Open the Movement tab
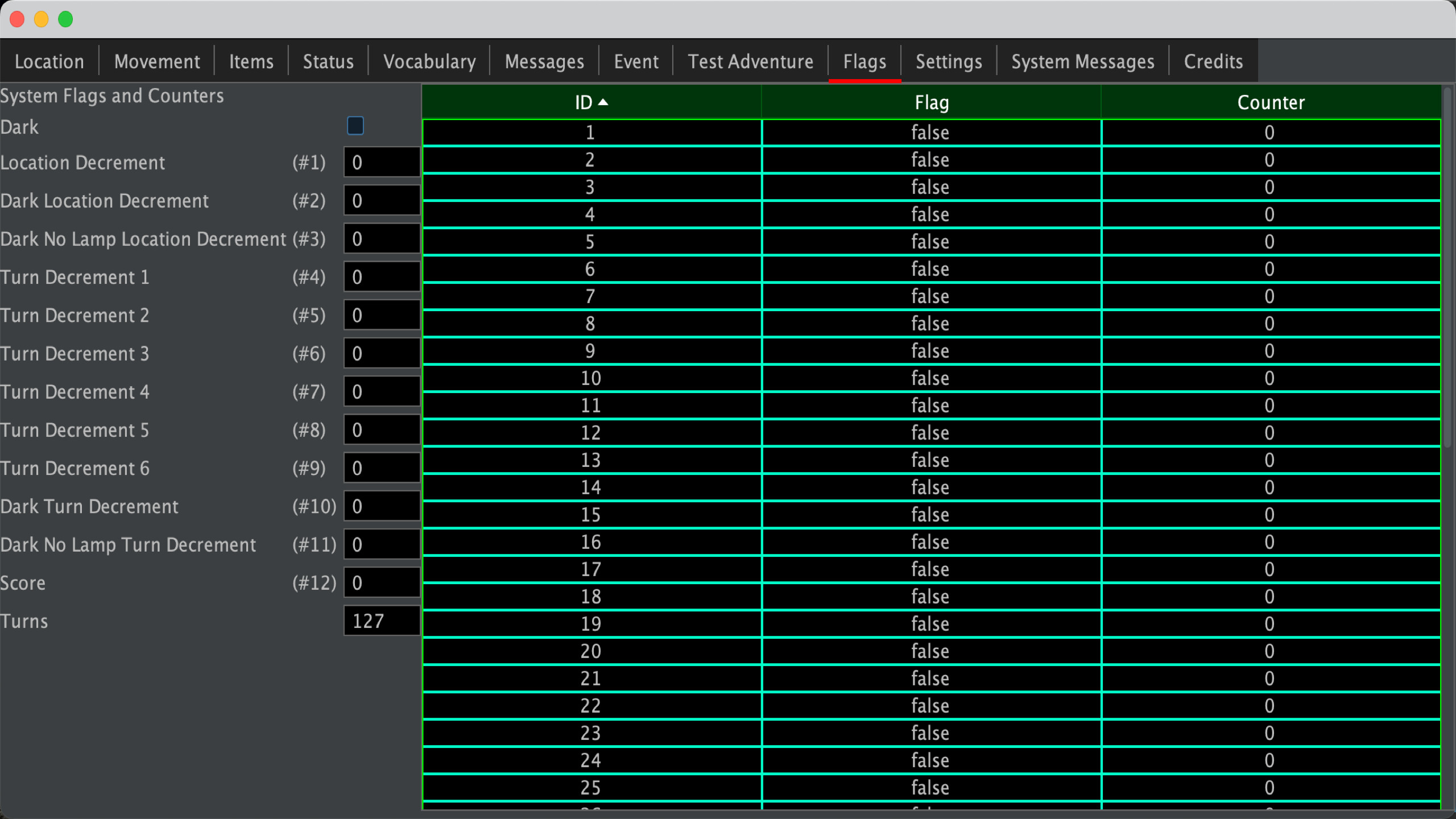The image size is (1456, 819). click(x=156, y=61)
